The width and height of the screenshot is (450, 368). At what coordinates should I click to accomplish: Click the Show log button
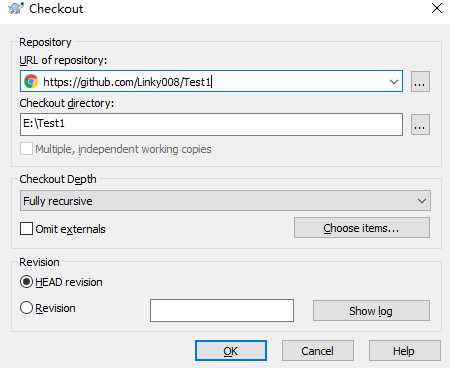tap(371, 311)
